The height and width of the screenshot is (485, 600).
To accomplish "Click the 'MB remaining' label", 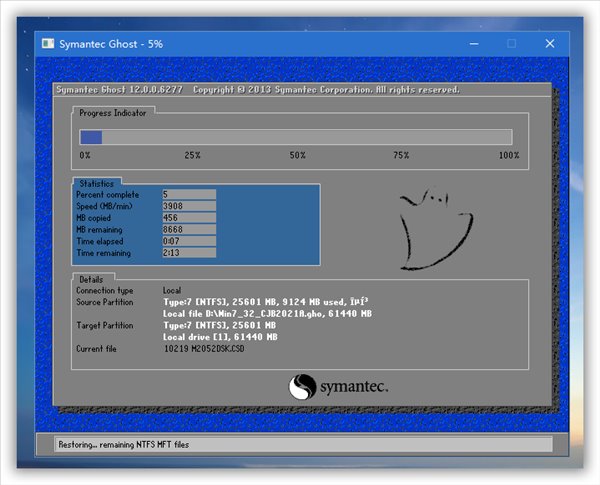I will [99, 230].
